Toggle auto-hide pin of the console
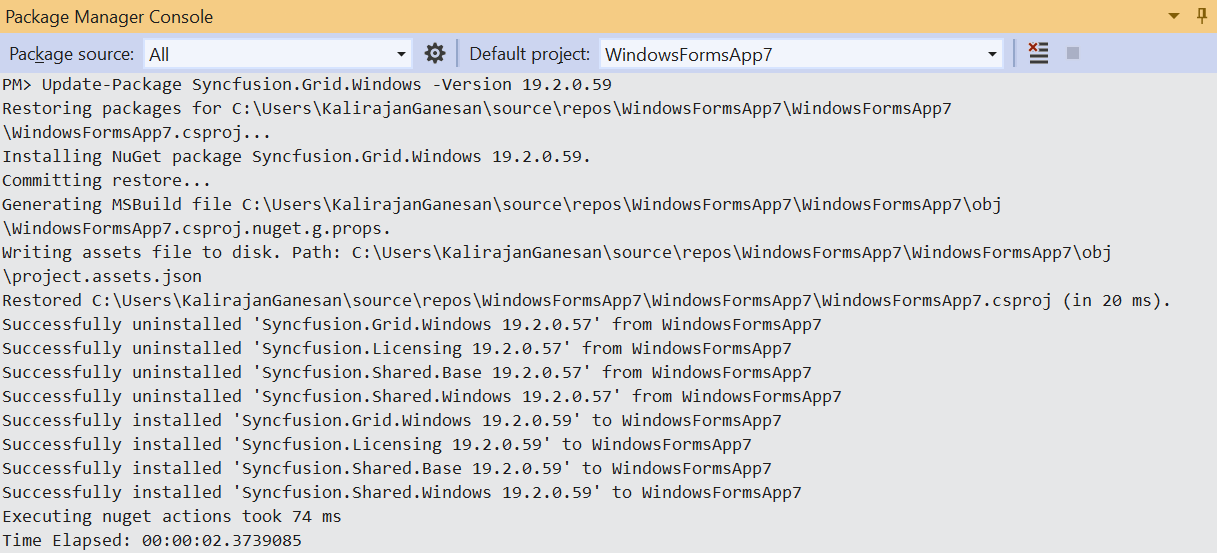Image resolution: width=1217 pixels, height=553 pixels. (x=1202, y=17)
